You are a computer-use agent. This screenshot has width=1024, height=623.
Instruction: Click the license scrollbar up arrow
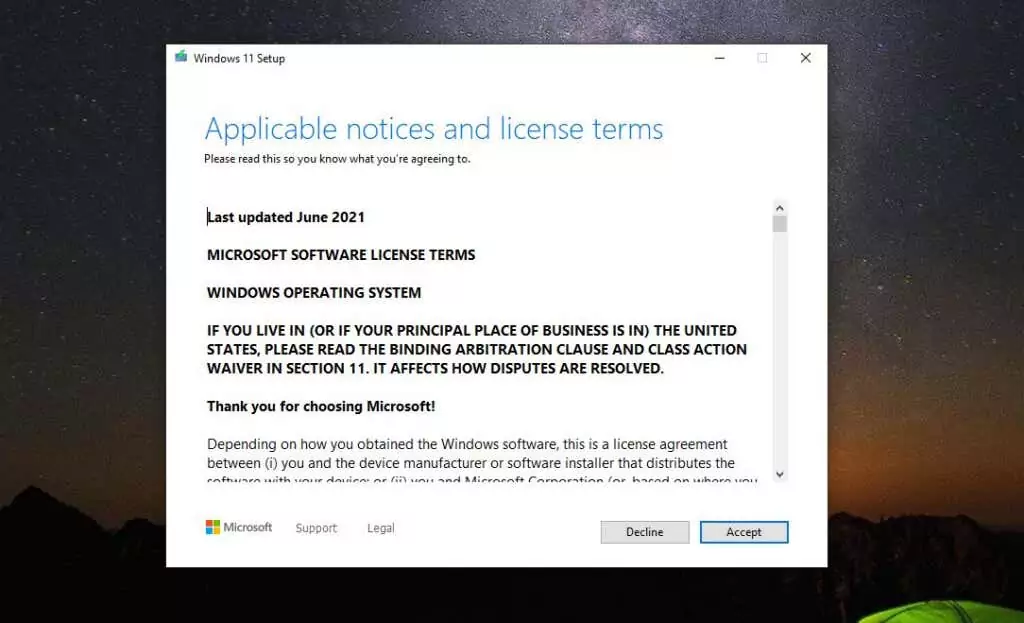779,208
